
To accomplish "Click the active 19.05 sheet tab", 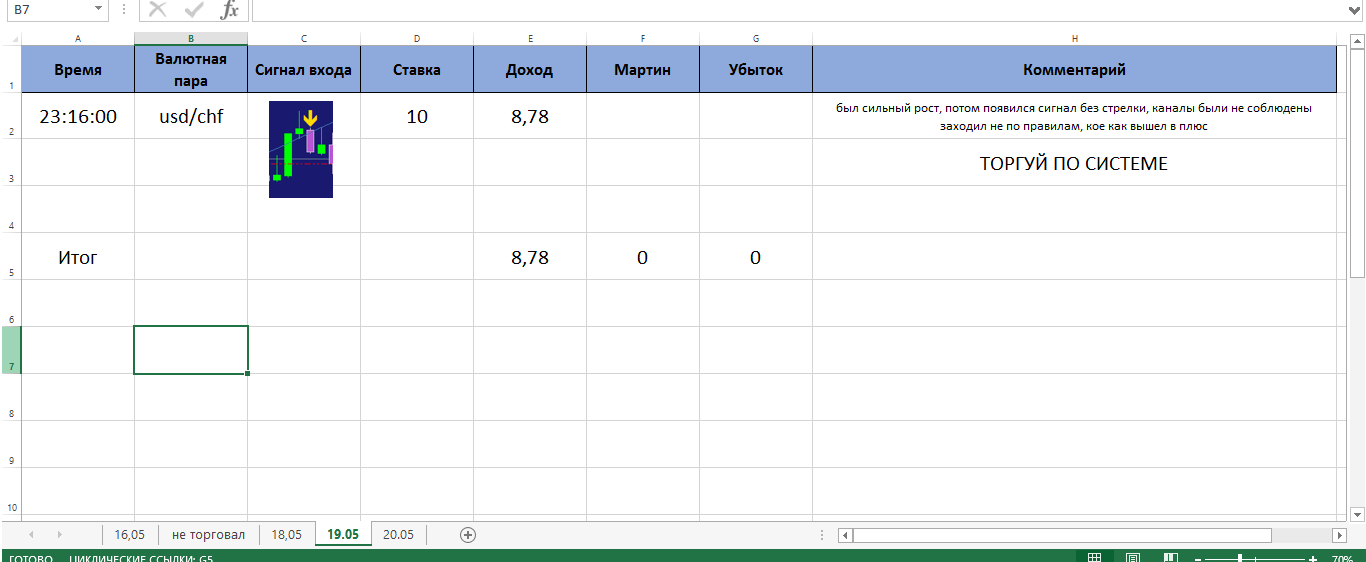I will [x=343, y=534].
